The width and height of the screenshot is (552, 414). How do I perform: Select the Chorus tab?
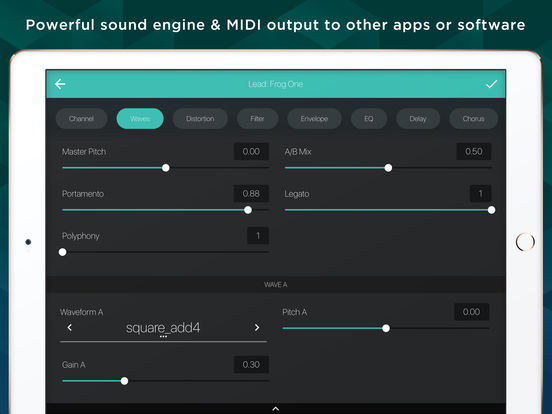point(473,119)
